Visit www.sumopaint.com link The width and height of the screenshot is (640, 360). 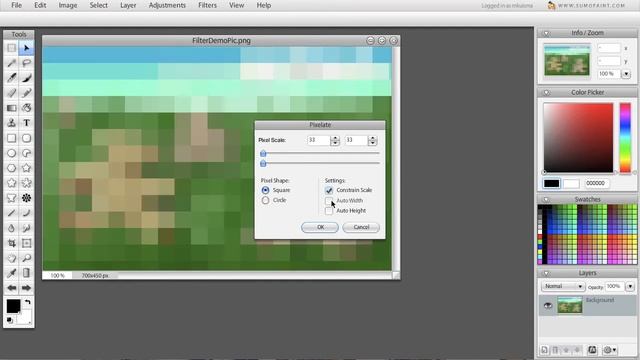click(591, 6)
